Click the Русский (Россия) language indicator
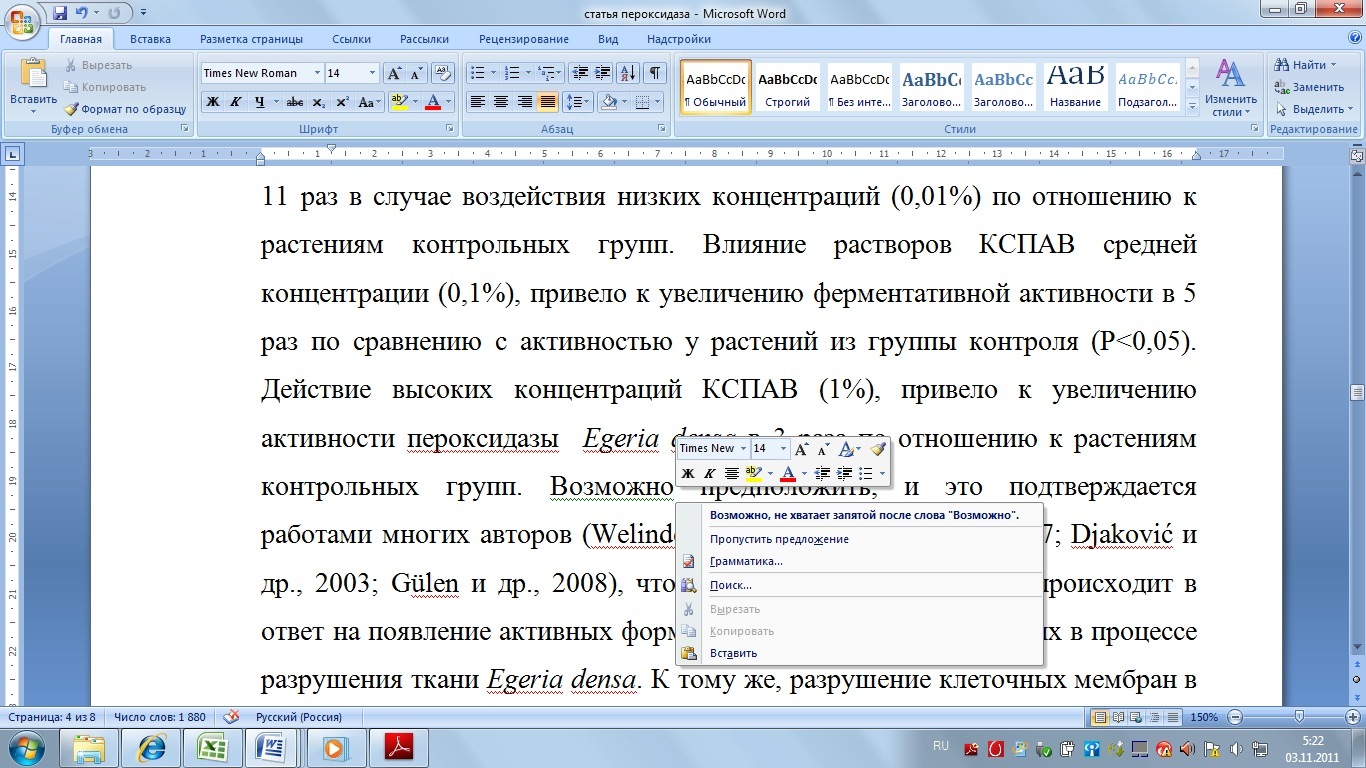Viewport: 1366px width, 768px height. [298, 717]
